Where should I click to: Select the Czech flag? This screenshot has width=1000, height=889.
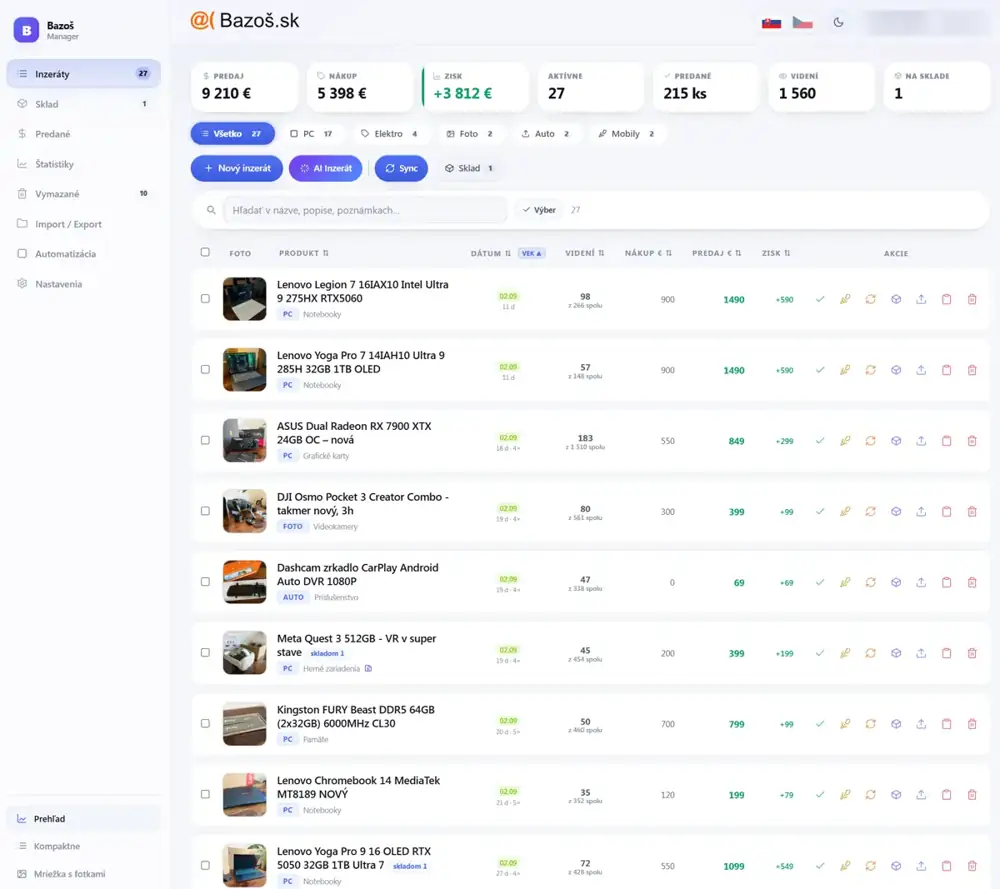802,23
